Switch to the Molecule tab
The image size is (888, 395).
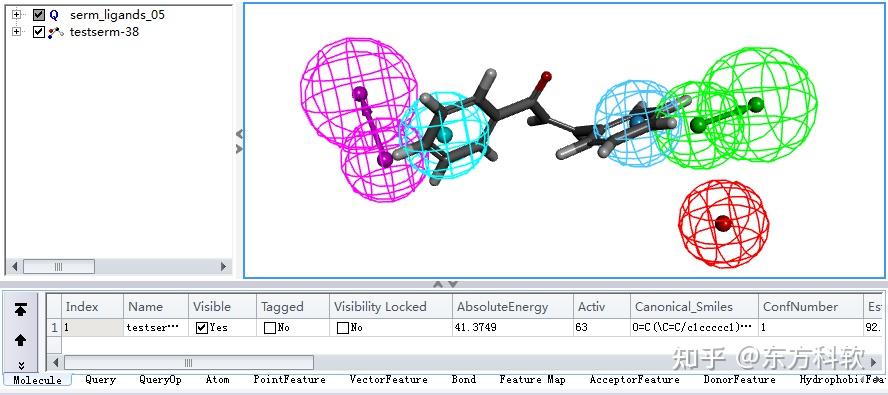click(38, 380)
